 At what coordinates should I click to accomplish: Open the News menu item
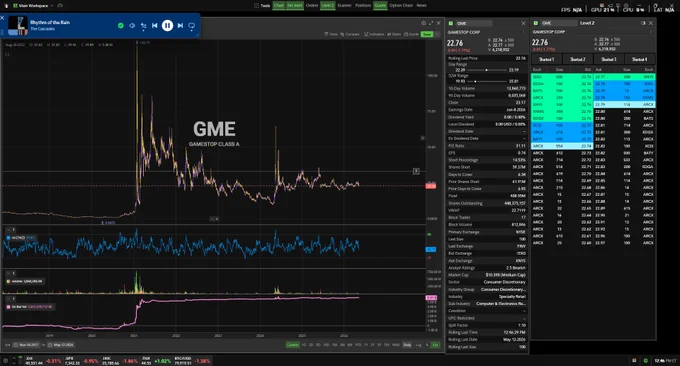(x=422, y=6)
